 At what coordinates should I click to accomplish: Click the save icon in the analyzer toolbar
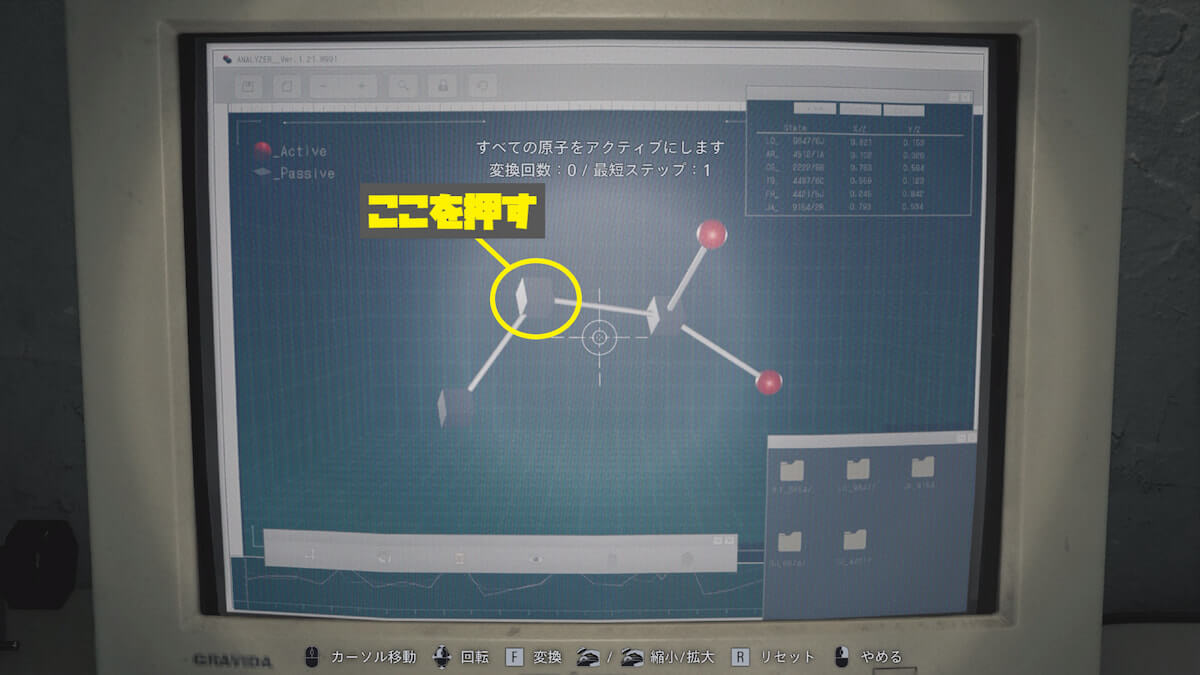coord(248,87)
